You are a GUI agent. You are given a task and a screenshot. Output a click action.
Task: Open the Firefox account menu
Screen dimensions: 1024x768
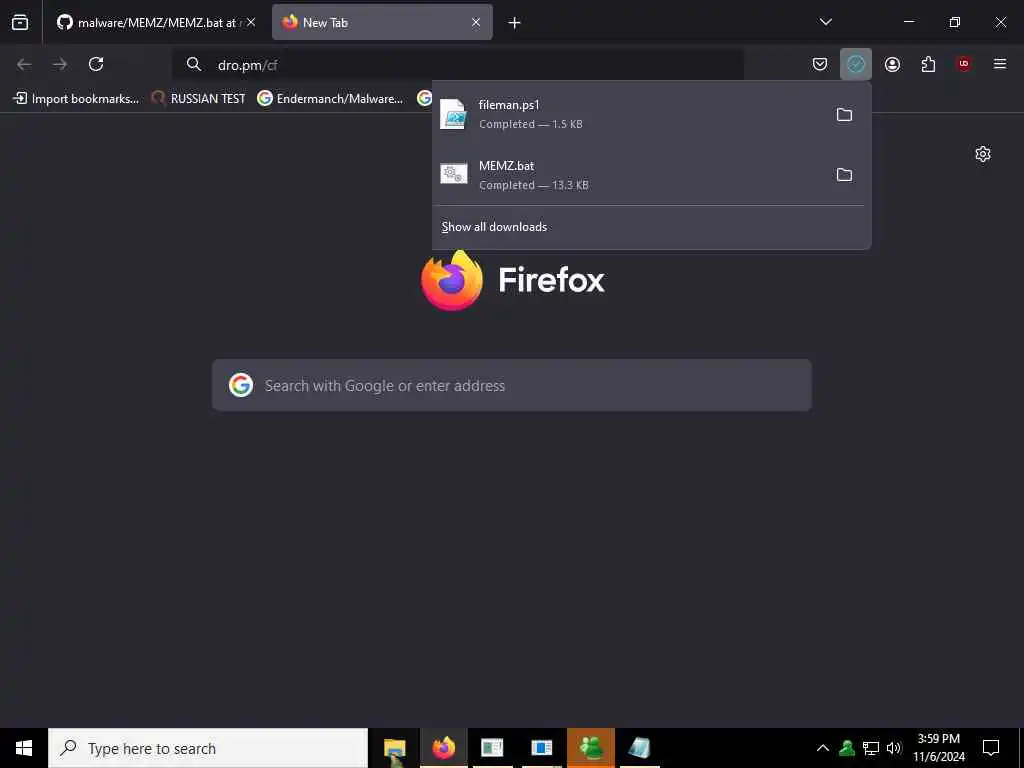tap(892, 64)
